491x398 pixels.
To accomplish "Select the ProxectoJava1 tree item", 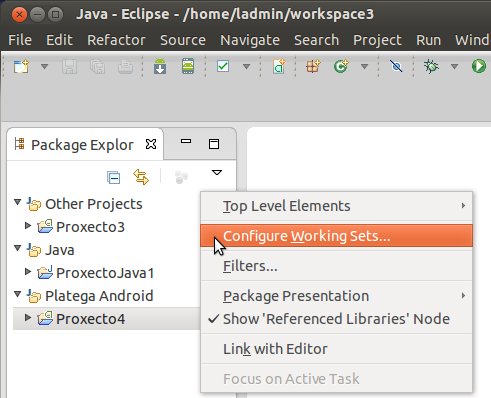I will tap(105, 273).
